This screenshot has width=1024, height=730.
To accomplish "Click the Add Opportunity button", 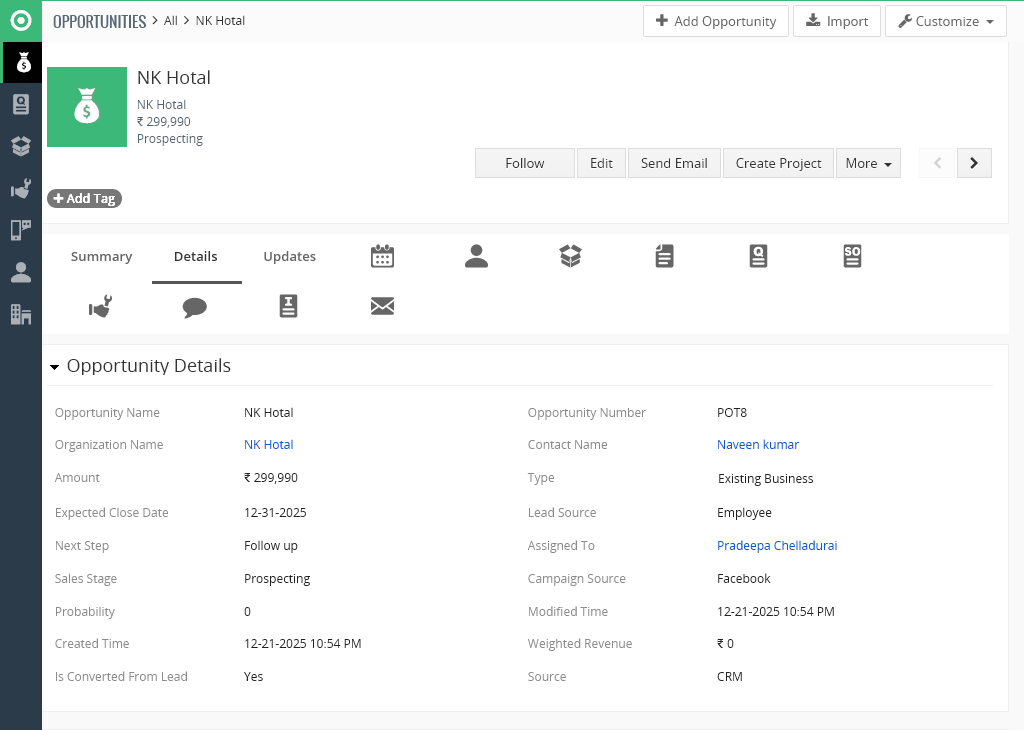I will [x=716, y=21].
